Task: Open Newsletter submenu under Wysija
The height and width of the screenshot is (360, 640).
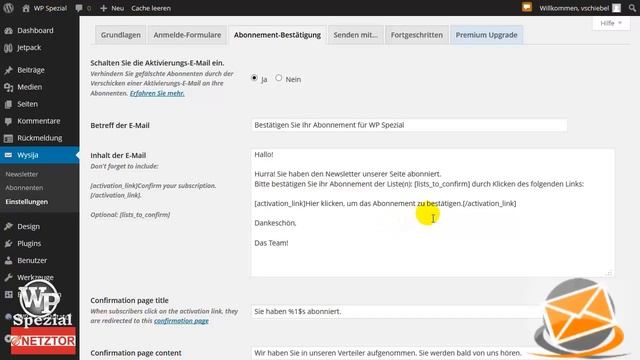Action: [22, 174]
